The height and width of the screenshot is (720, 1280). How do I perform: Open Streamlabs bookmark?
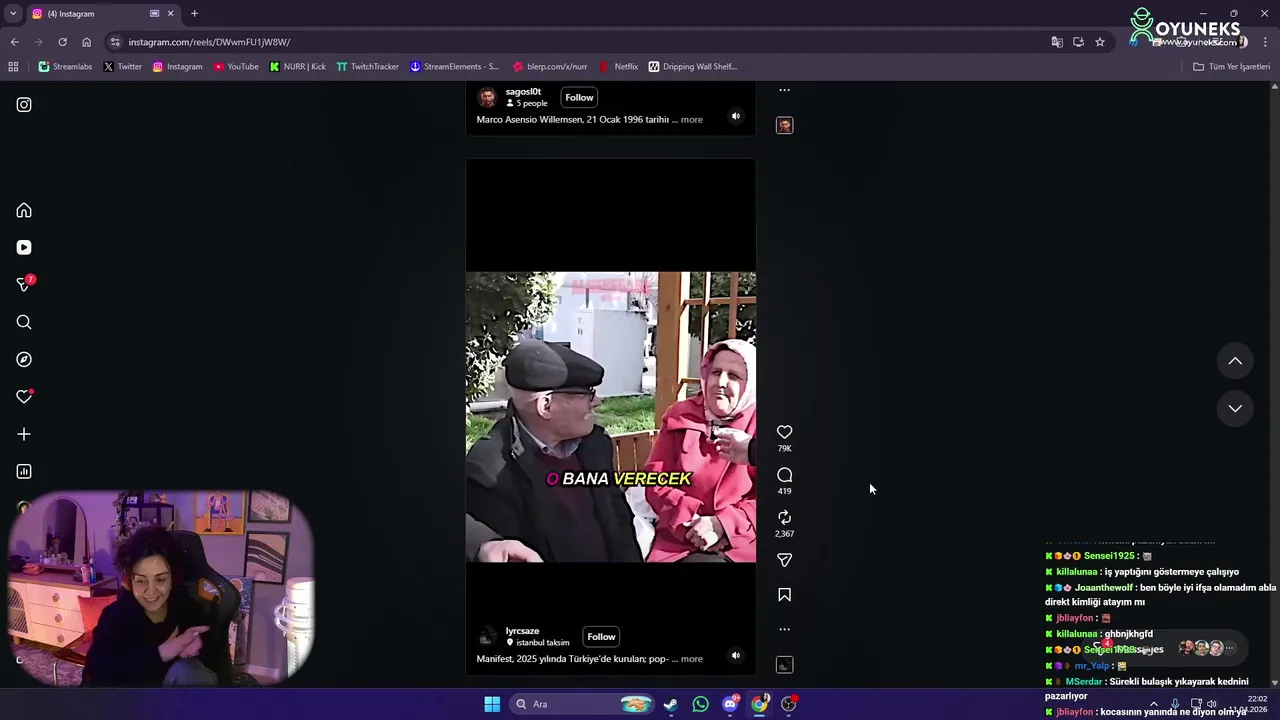[x=65, y=67]
